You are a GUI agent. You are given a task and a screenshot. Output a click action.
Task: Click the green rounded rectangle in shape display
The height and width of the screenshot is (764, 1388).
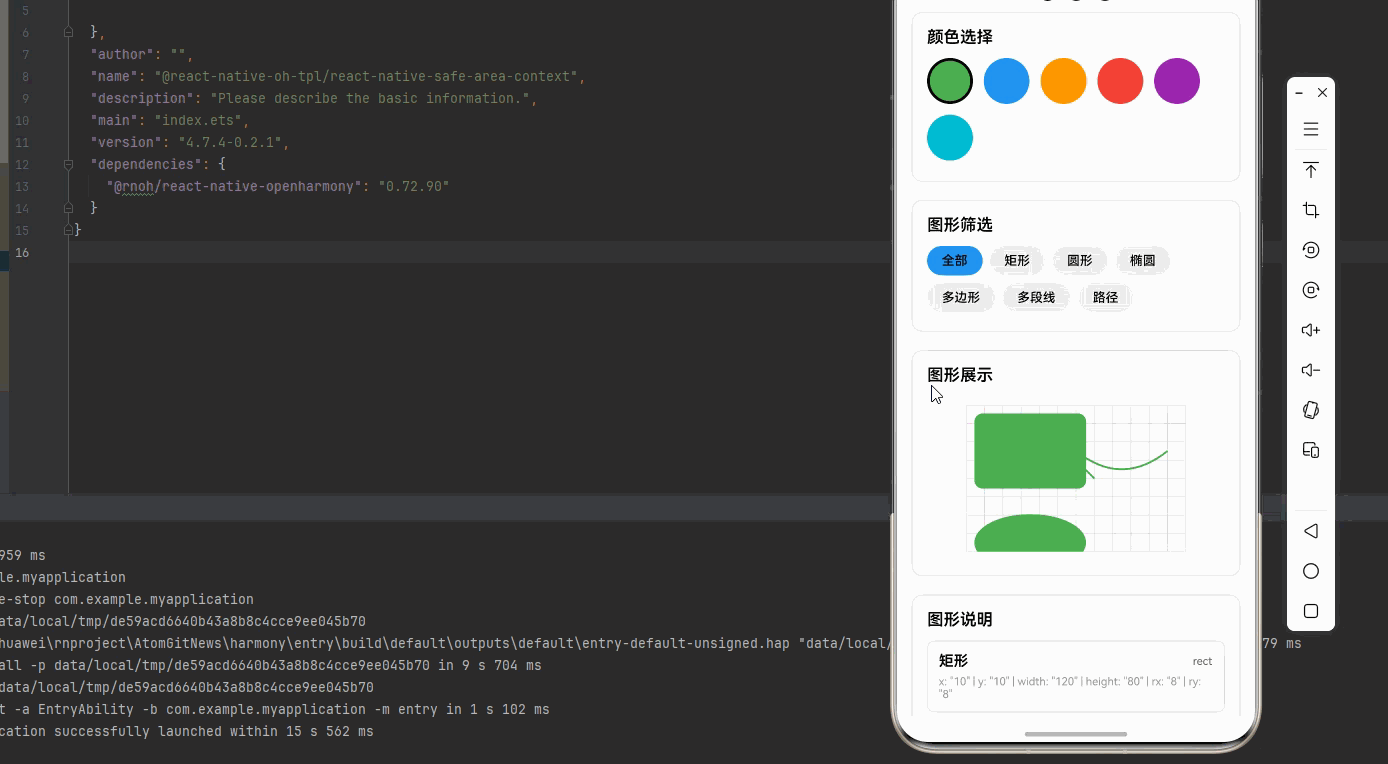[1030, 451]
